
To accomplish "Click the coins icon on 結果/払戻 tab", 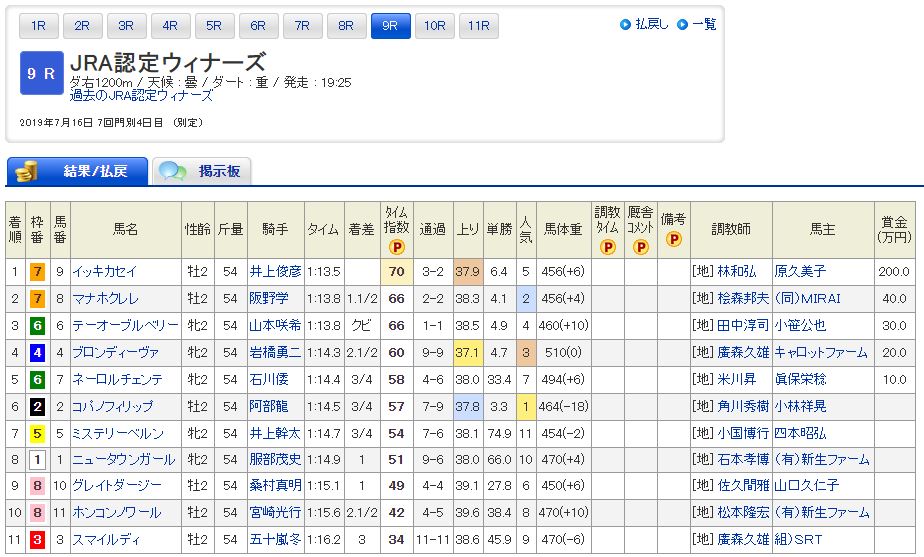I will [27, 172].
